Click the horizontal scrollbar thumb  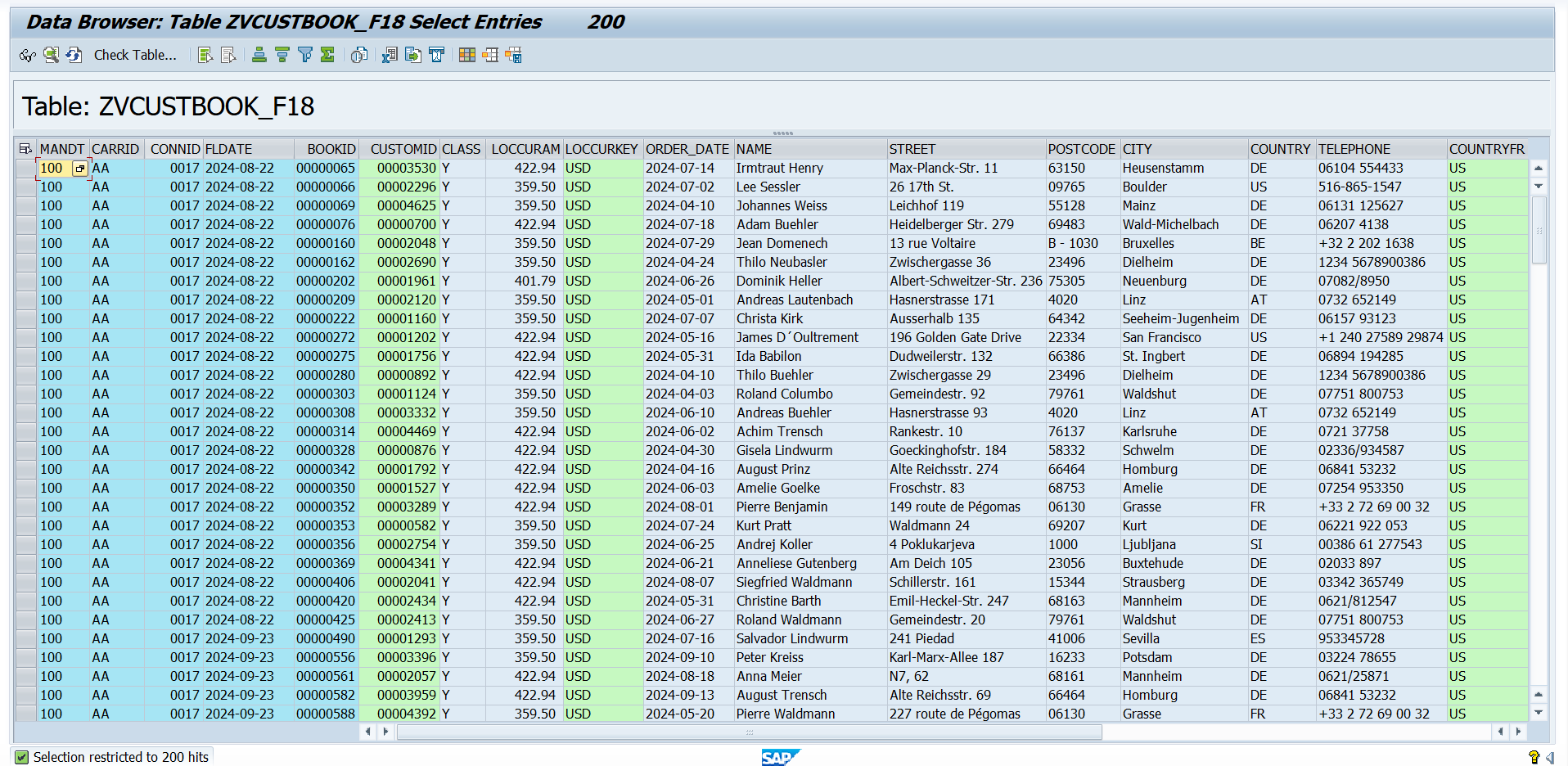coord(750,732)
